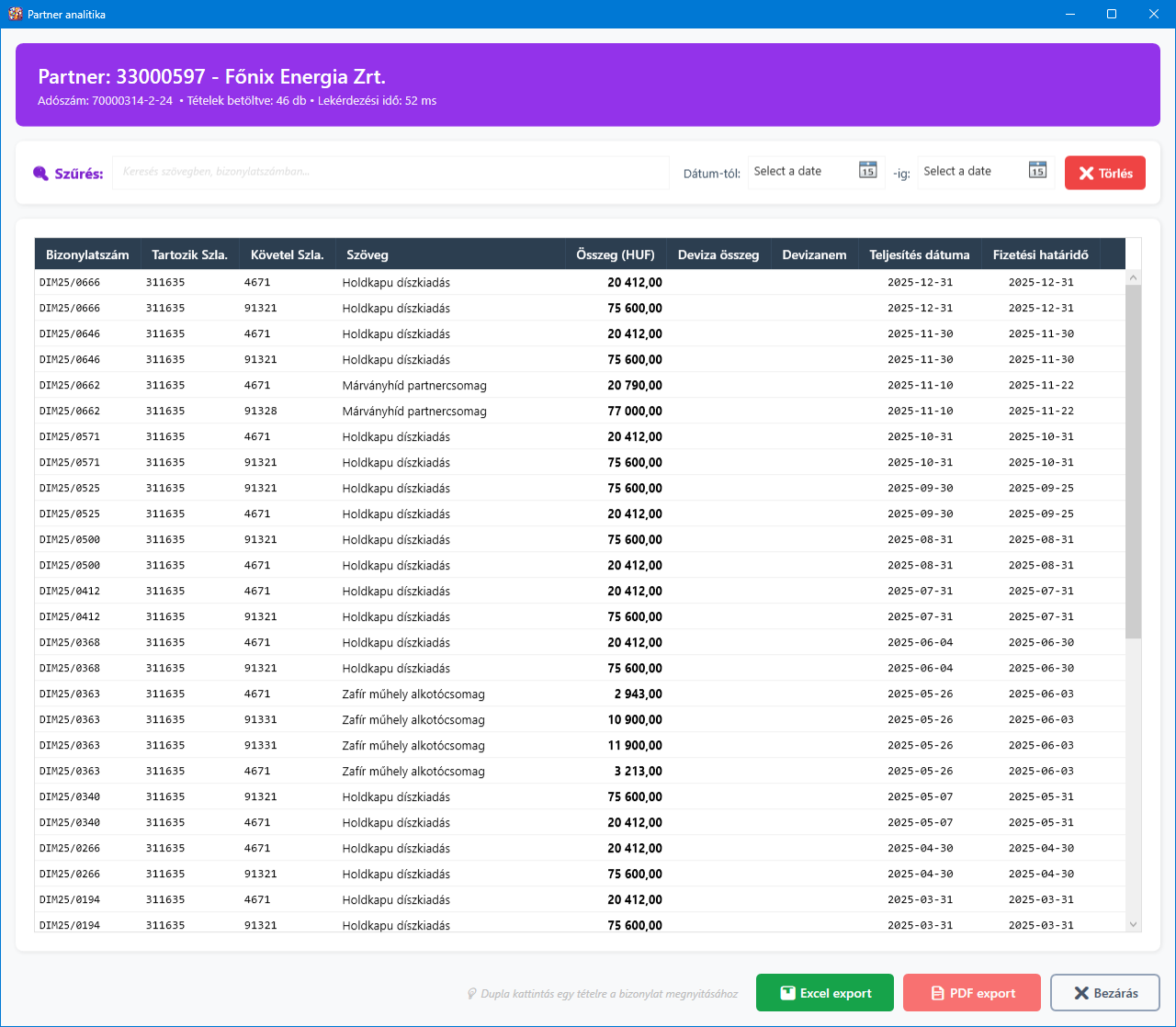
Task: Close the dialog with Bezárás button
Action: (1104, 992)
